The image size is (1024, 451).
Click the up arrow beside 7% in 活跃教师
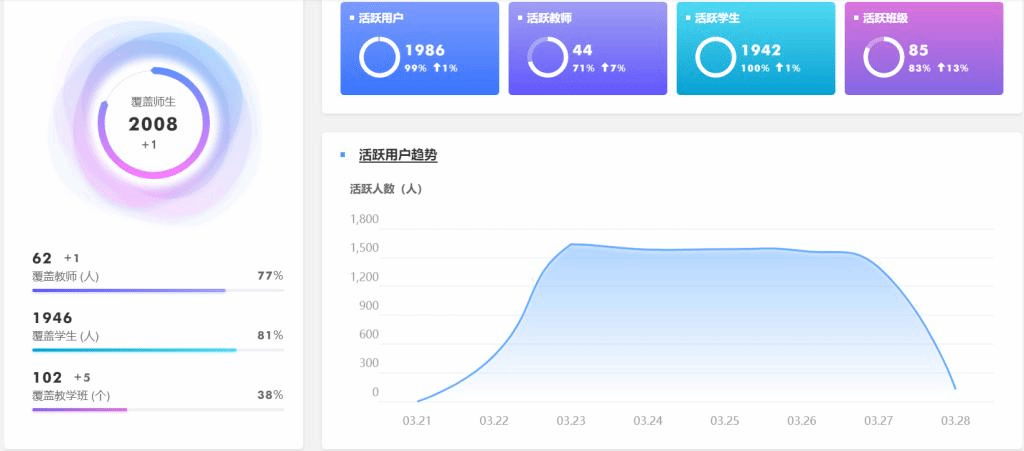pos(605,68)
